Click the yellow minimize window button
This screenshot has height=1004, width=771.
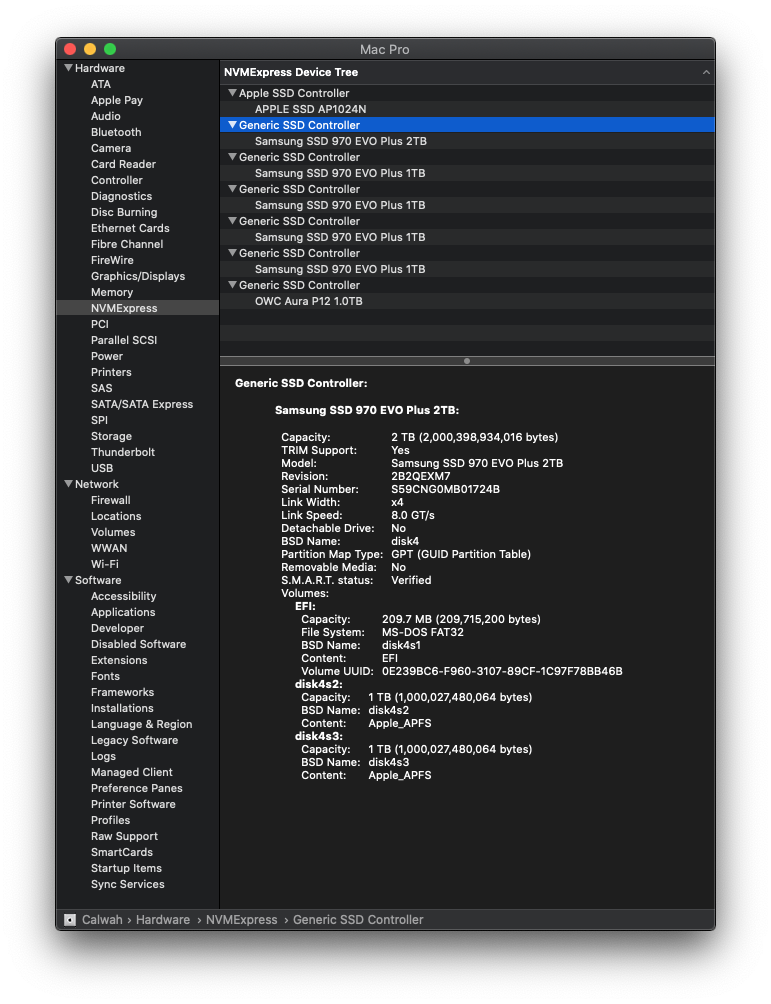tap(90, 49)
